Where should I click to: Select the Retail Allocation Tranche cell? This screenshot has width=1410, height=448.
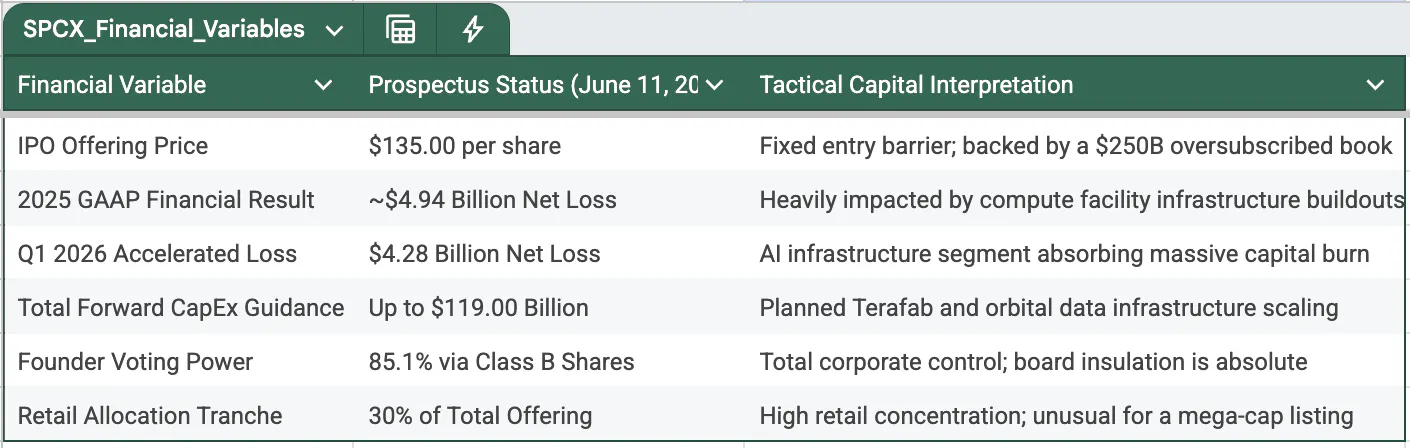click(178, 415)
